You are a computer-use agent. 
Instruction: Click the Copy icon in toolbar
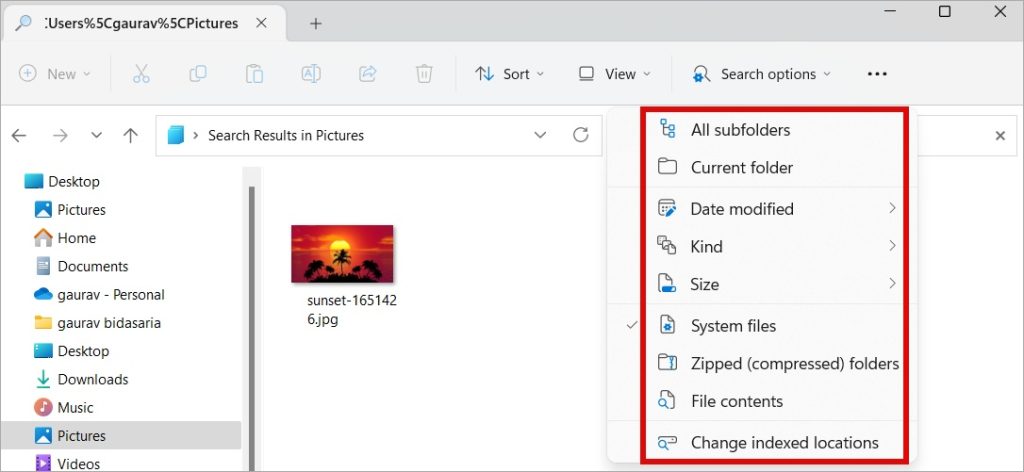198,74
